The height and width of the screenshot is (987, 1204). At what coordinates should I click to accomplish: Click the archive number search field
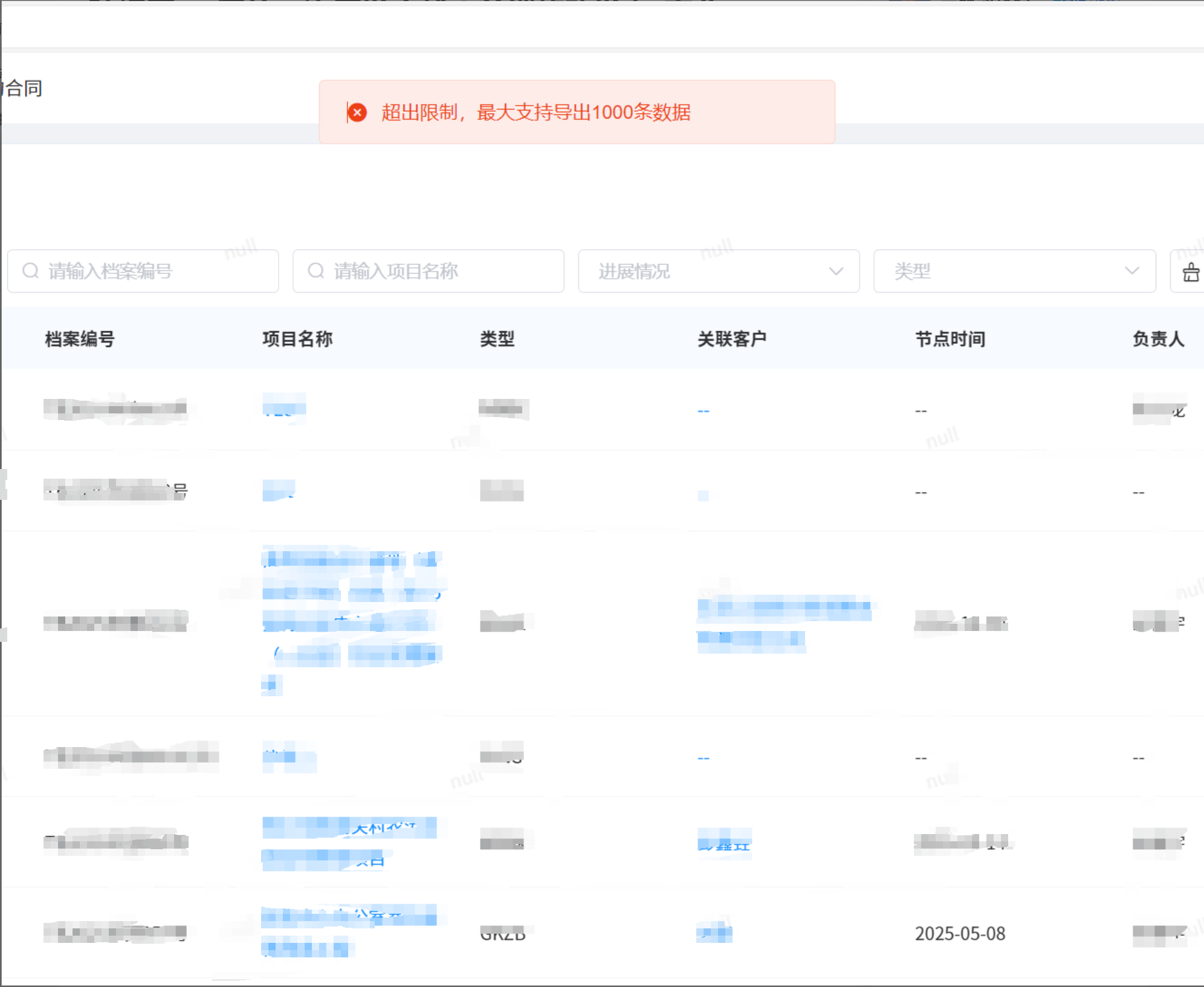[143, 271]
